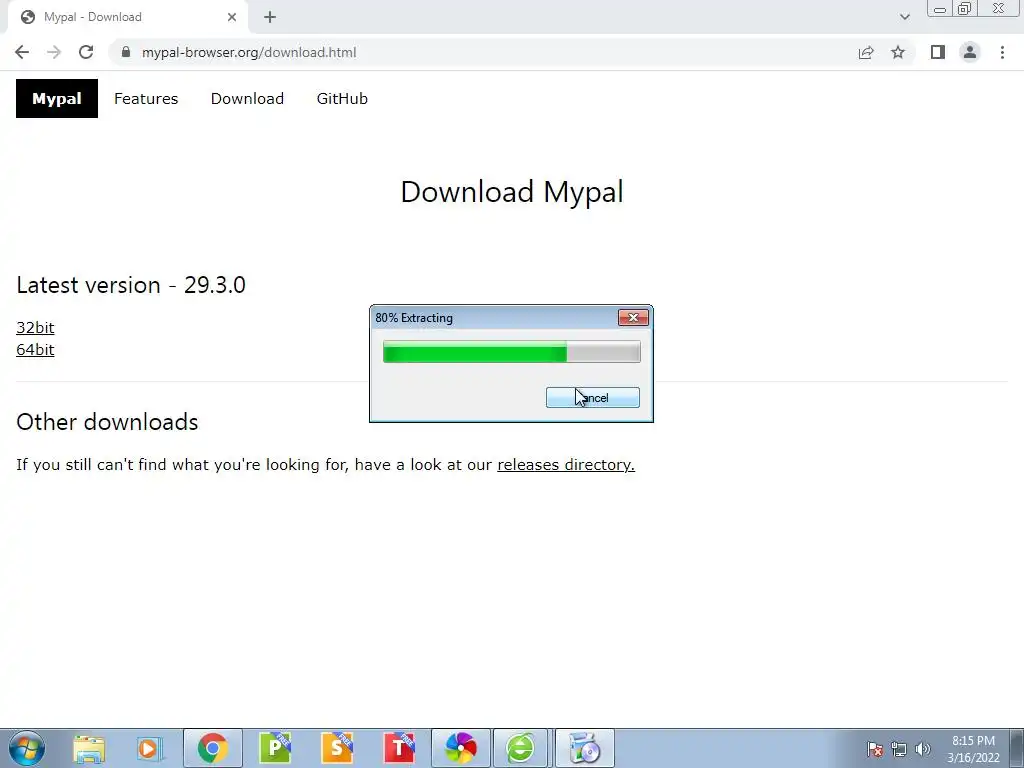1024x768 pixels.
Task: Open the Chrome side panel icon
Action: point(938,52)
